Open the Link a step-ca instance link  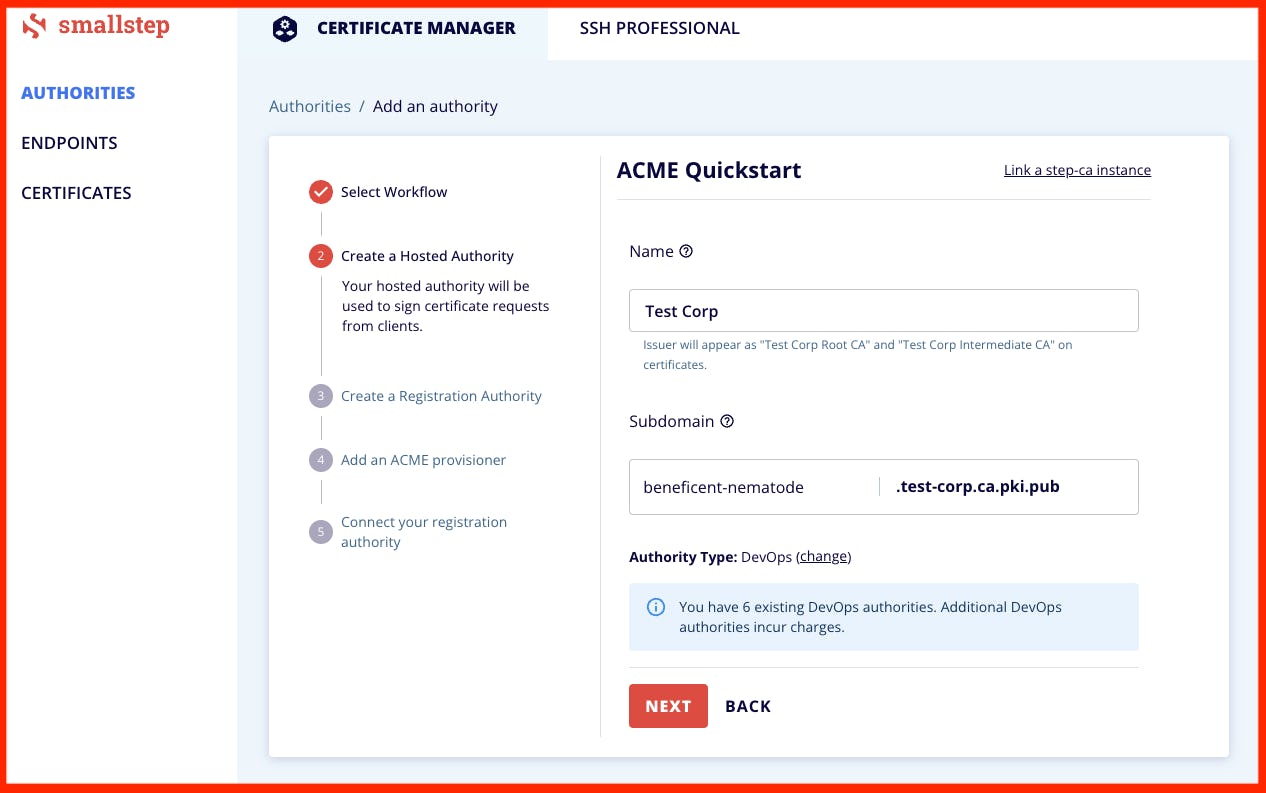1077,170
